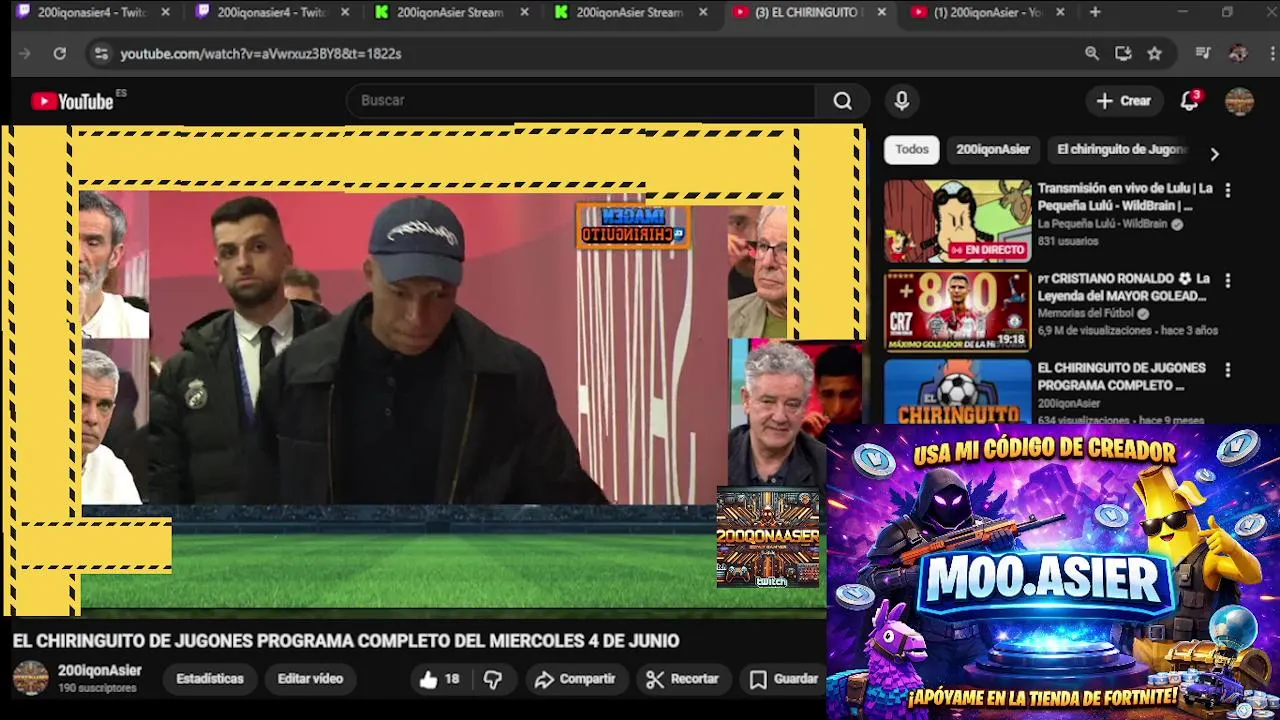Switch to (1) 200iqonAsier YouTube tab

(988, 12)
